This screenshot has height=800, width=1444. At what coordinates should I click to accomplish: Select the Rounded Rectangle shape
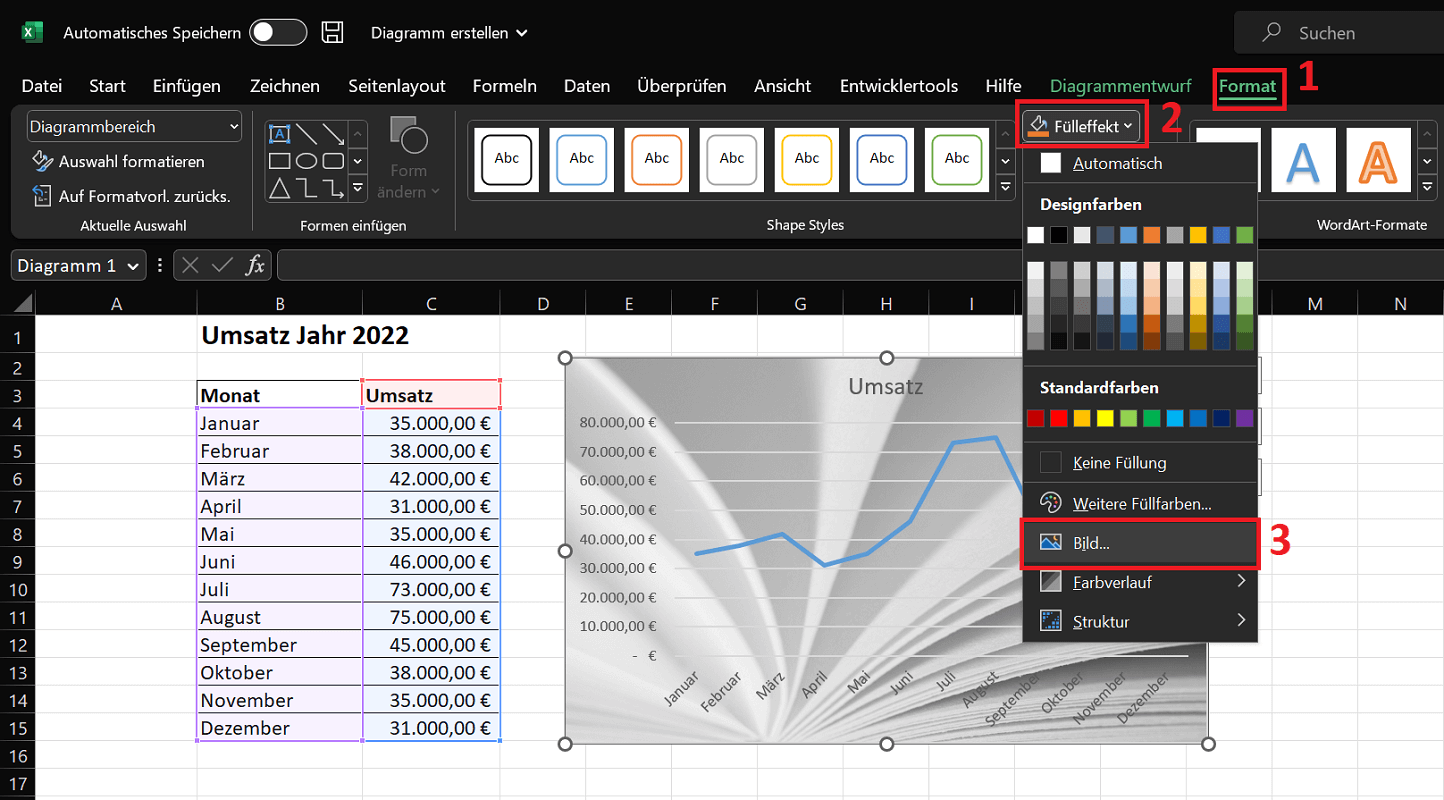click(x=333, y=160)
